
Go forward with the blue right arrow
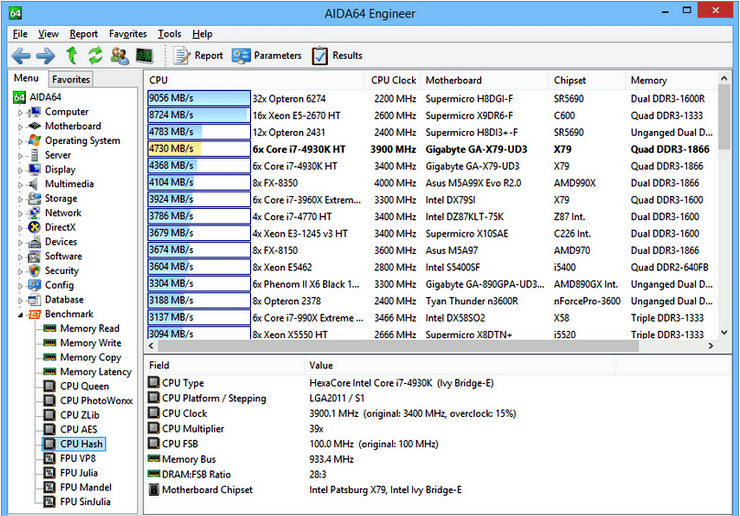[x=45, y=56]
